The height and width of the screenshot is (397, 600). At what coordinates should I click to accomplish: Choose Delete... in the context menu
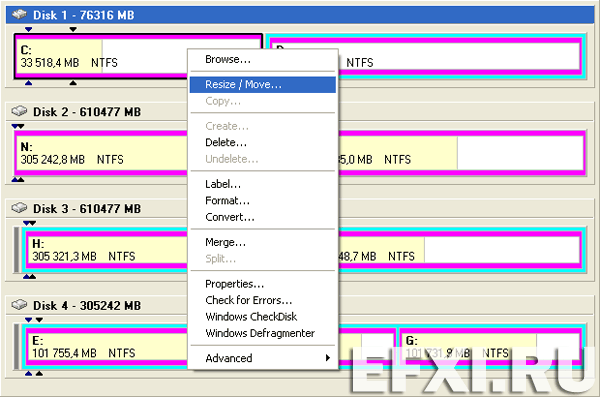point(262,142)
